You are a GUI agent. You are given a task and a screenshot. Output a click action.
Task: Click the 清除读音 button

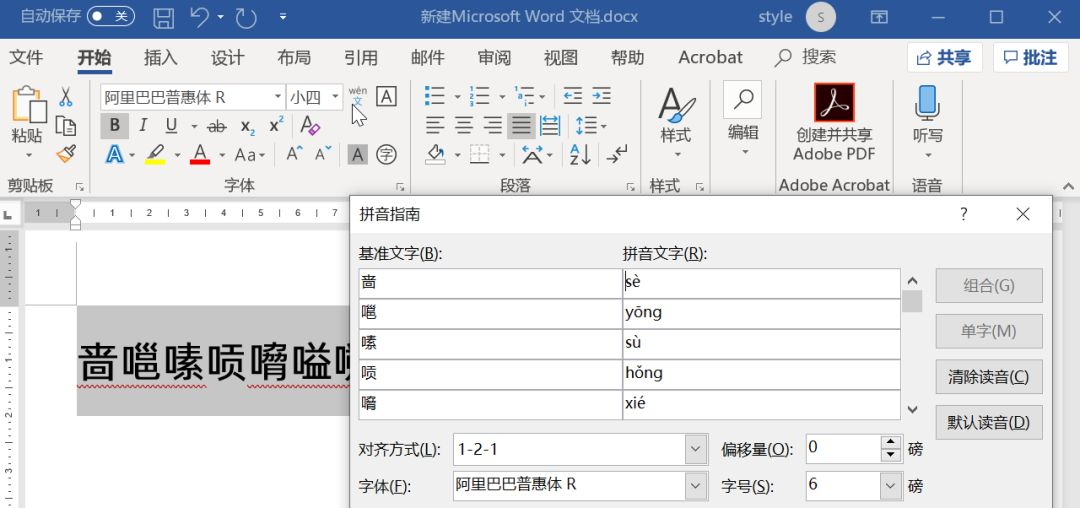coord(988,377)
